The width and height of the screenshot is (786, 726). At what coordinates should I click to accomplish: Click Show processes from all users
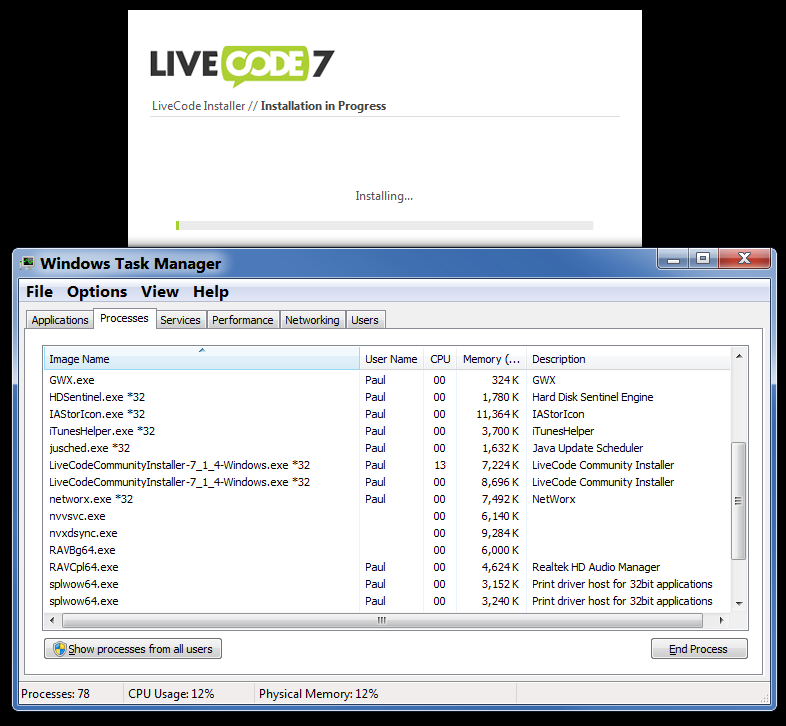[x=133, y=649]
